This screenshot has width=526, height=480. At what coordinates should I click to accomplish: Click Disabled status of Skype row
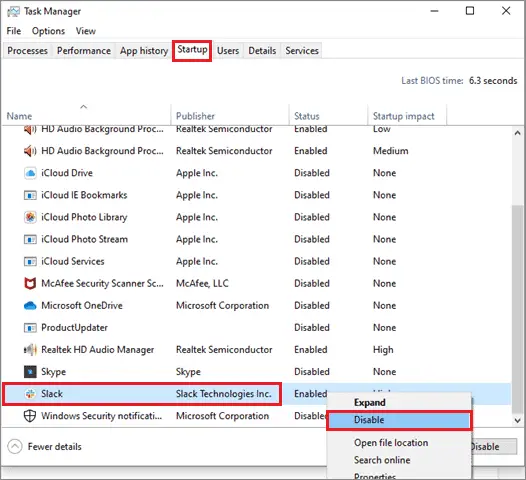(312, 372)
